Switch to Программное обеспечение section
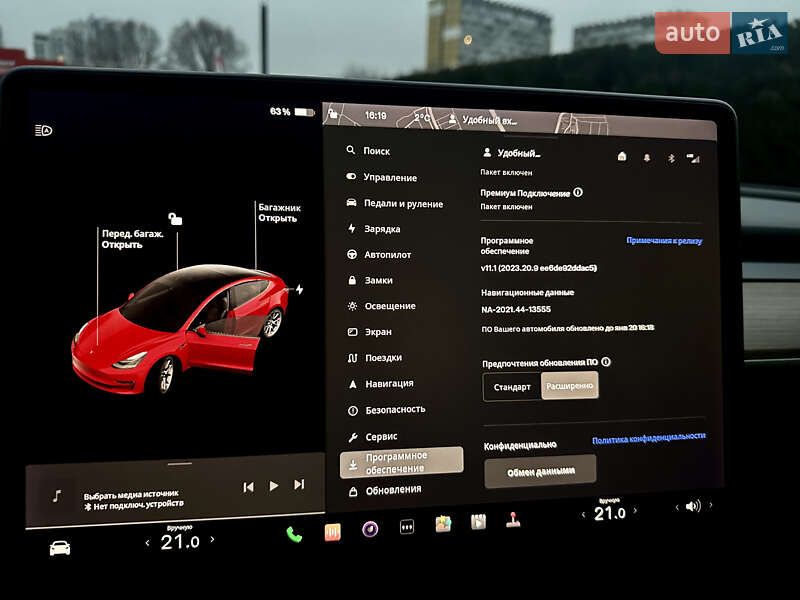Screen dimensions: 800x600 404,463
